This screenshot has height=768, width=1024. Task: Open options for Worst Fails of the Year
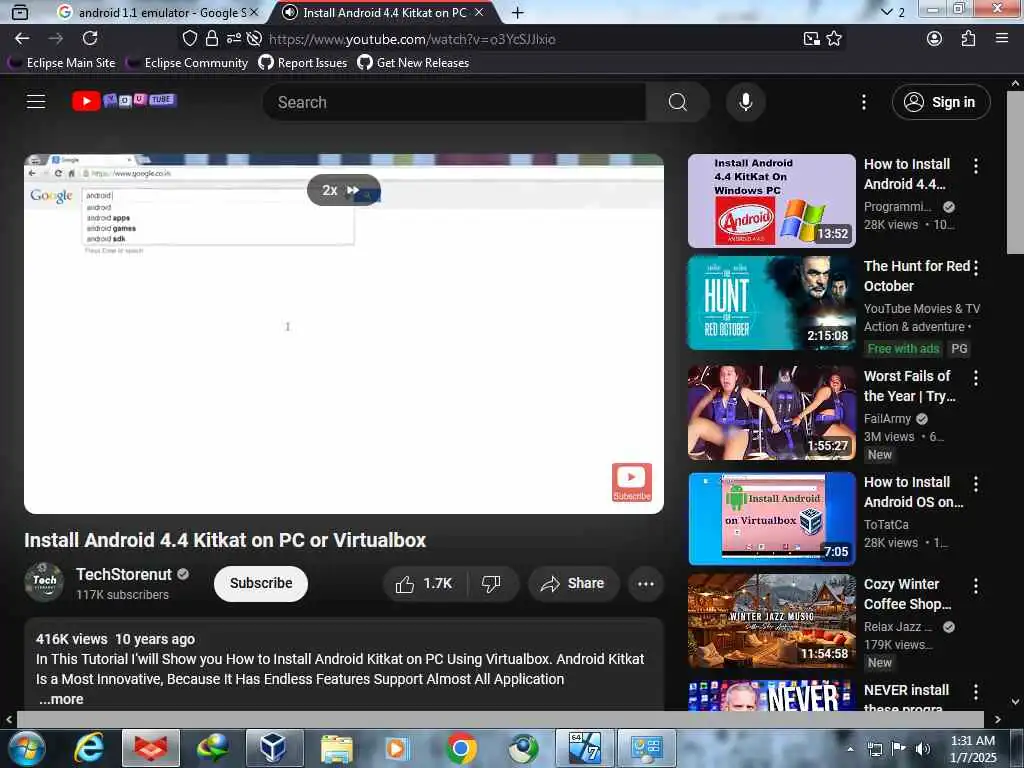coord(976,377)
